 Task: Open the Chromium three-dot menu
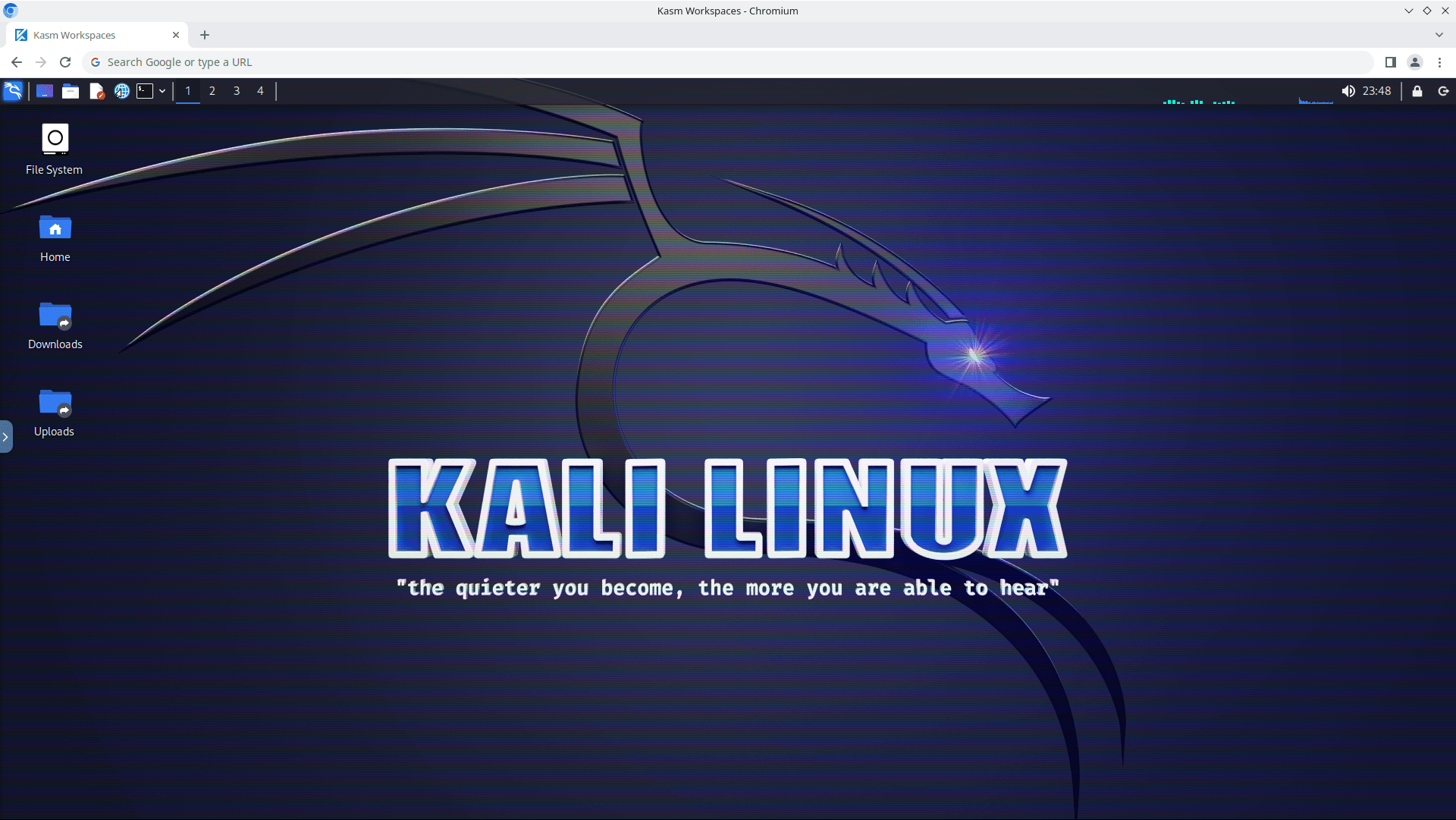[x=1439, y=62]
